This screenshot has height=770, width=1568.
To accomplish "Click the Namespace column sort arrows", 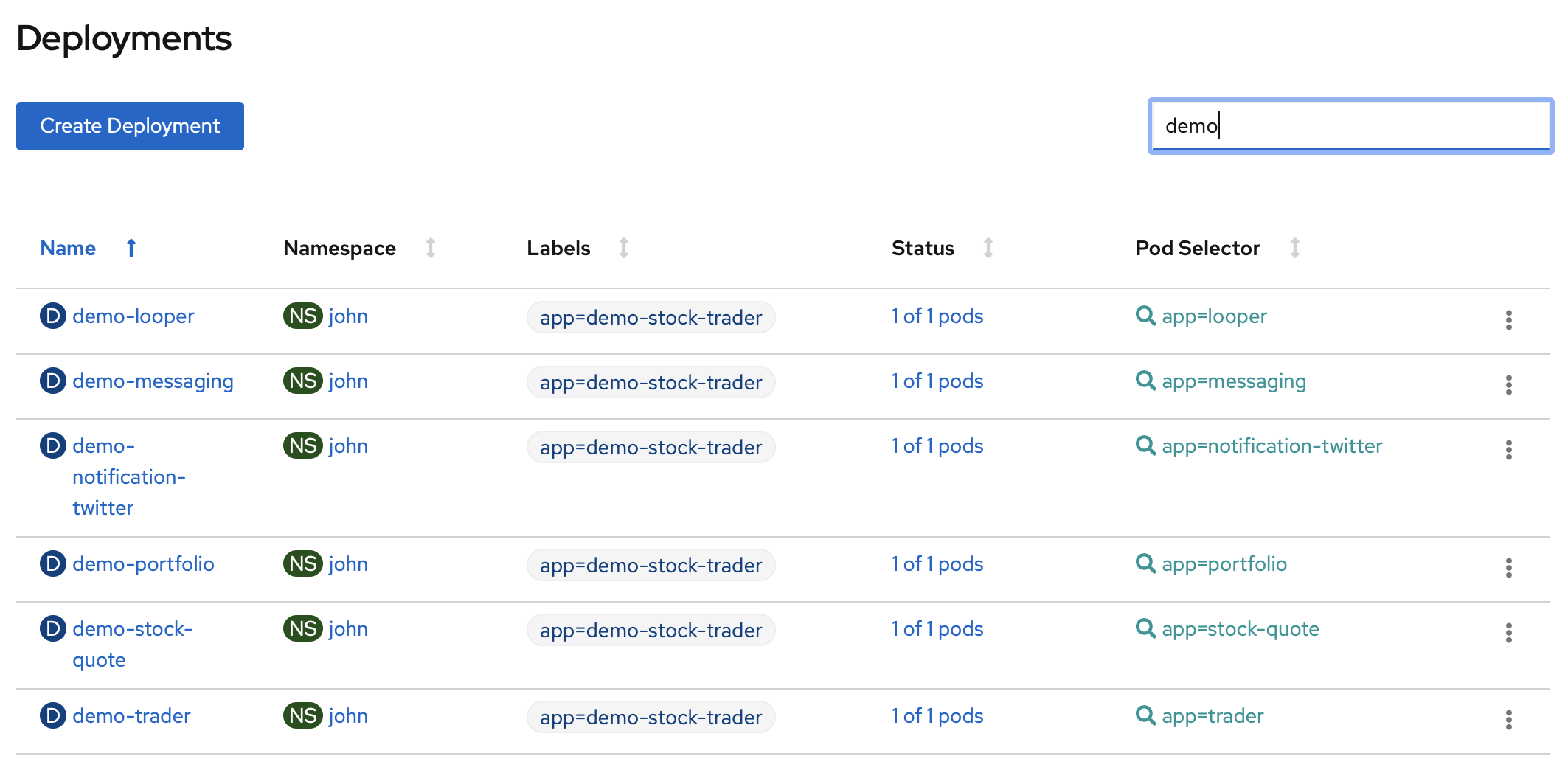I will tap(431, 248).
